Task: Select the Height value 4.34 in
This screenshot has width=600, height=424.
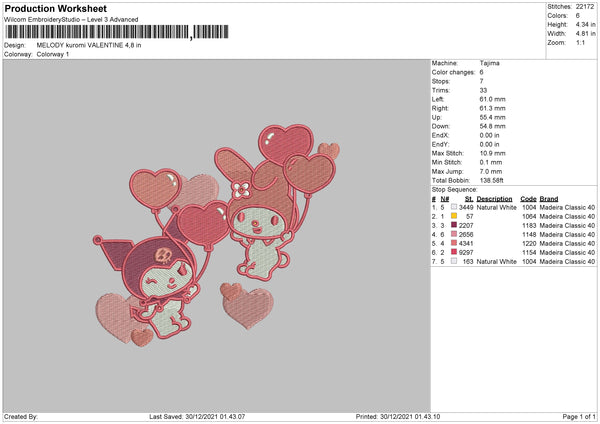Action: point(585,24)
